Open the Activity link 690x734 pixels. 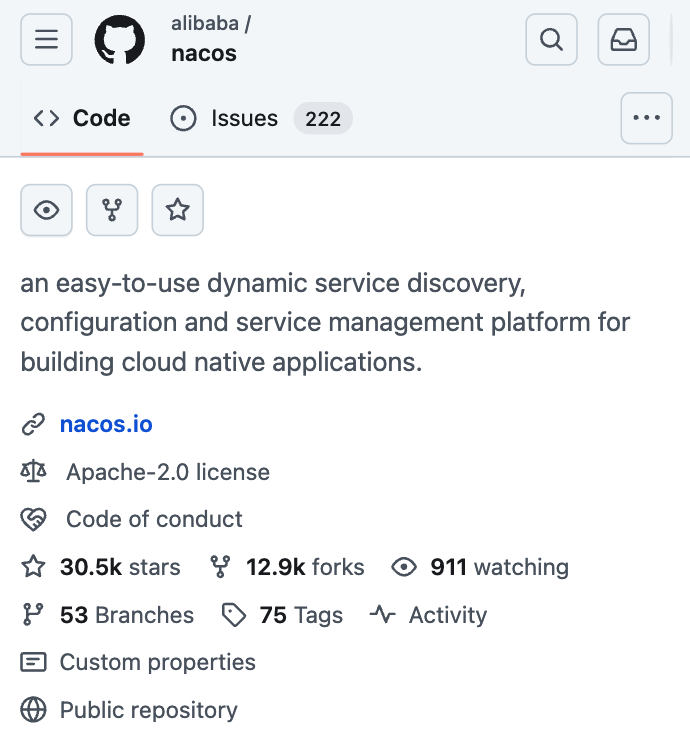448,615
